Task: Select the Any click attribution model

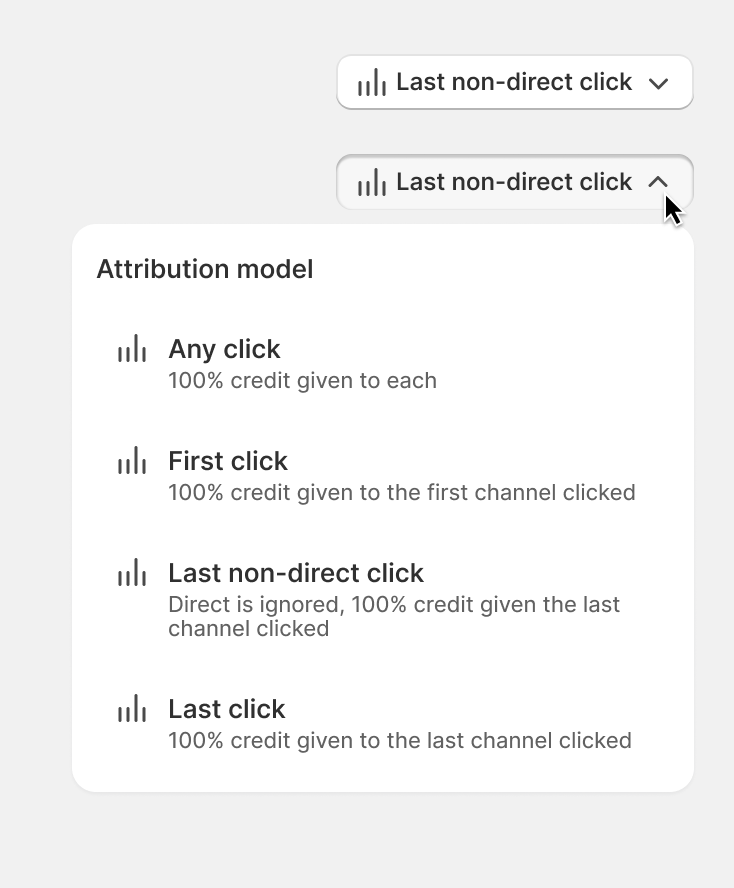Action: pyautogui.click(x=224, y=349)
